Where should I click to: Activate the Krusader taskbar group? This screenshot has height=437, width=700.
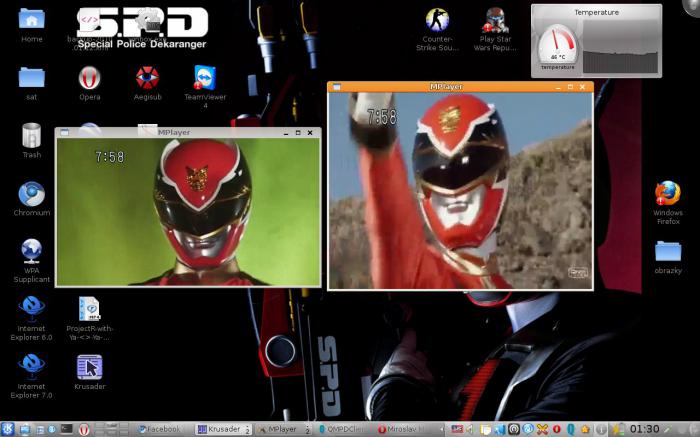[x=223, y=429]
